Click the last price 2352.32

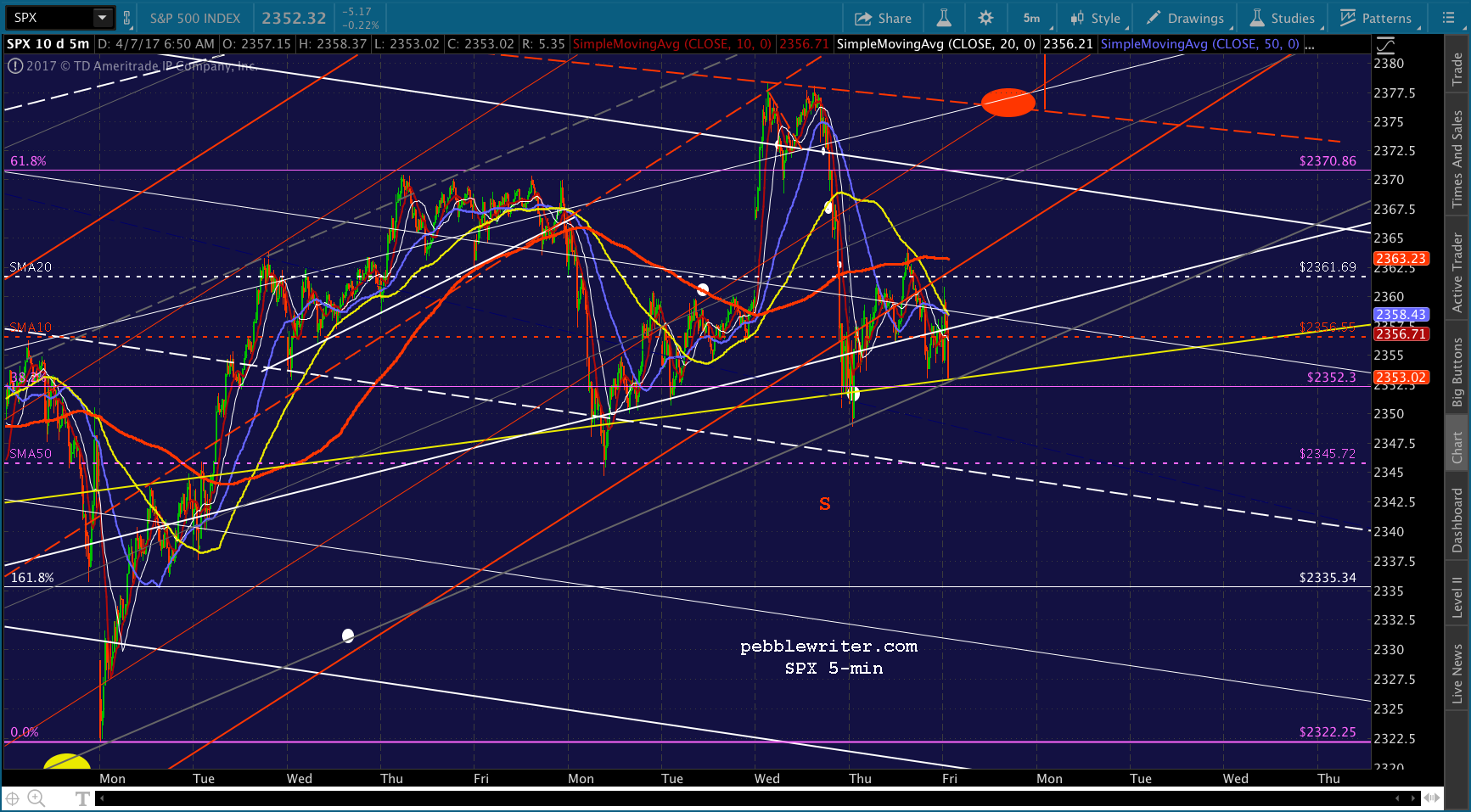click(294, 18)
